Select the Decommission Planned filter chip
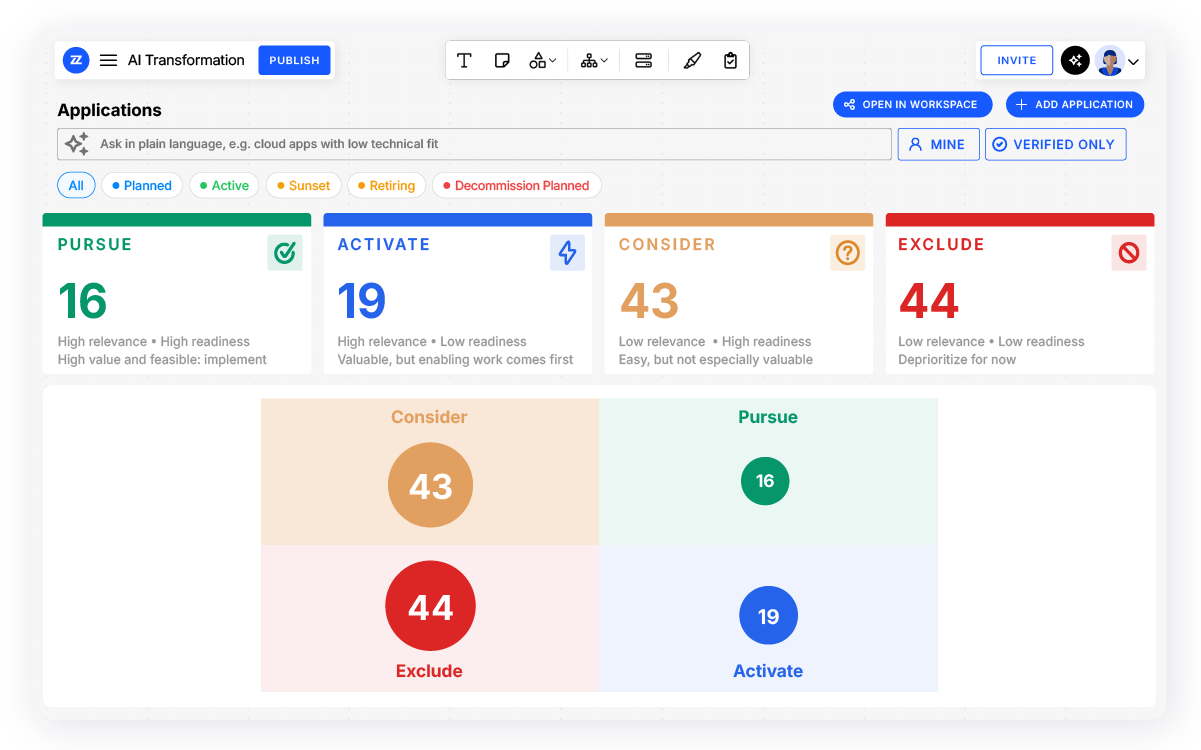 click(x=516, y=185)
